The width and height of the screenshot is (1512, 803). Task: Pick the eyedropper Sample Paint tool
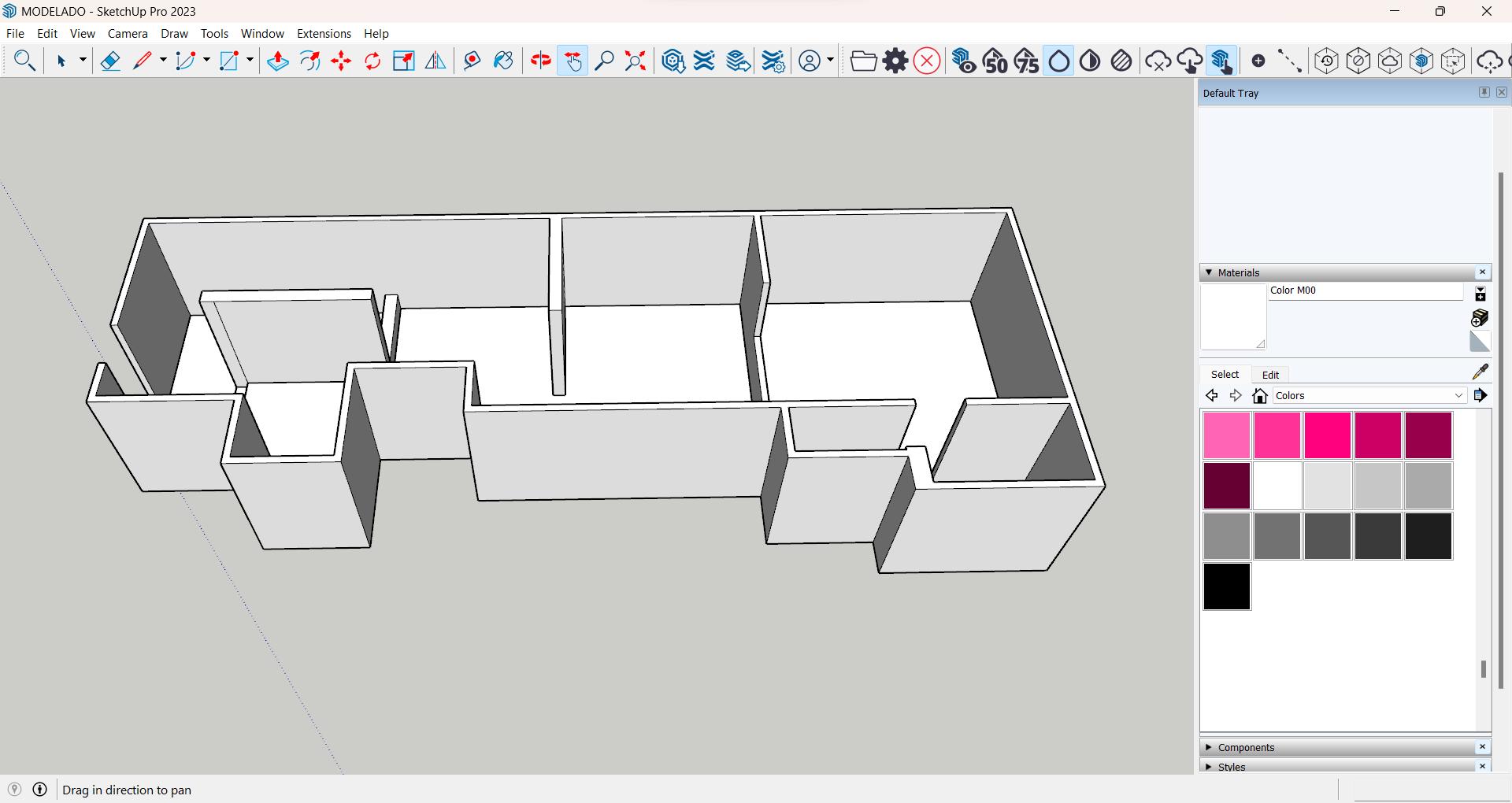[1480, 372]
